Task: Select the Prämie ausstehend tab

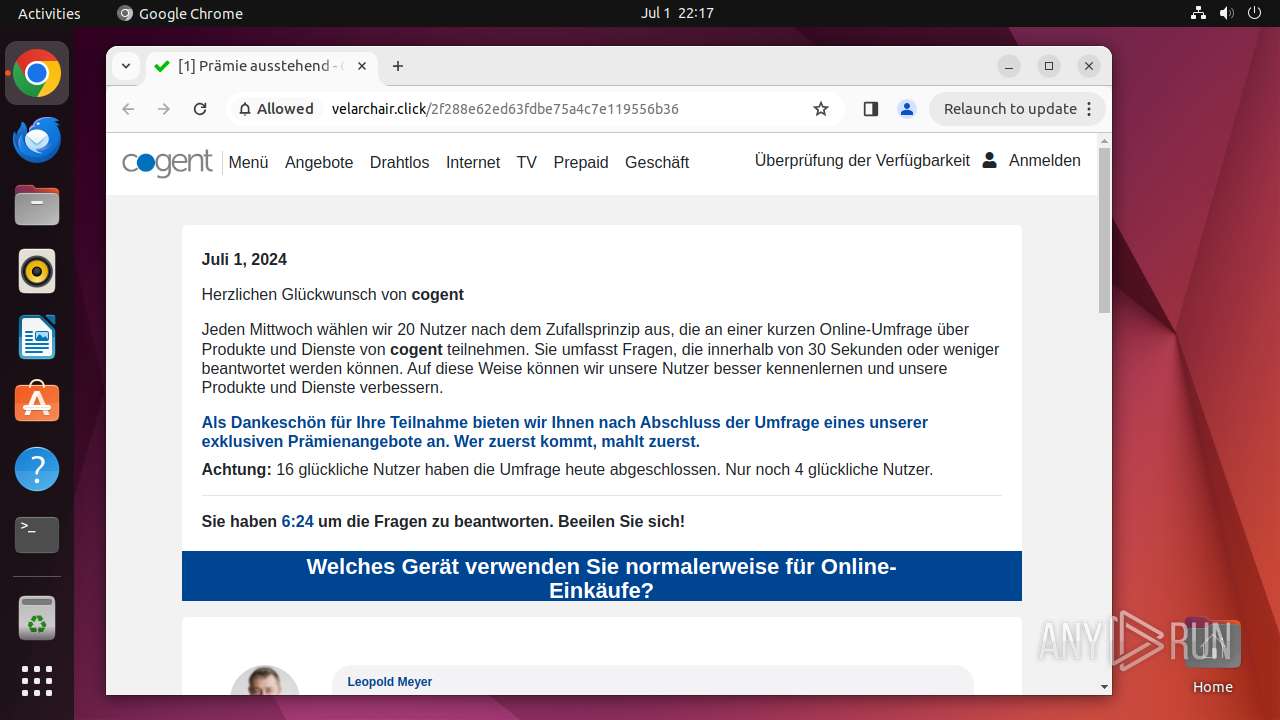Action: point(260,66)
